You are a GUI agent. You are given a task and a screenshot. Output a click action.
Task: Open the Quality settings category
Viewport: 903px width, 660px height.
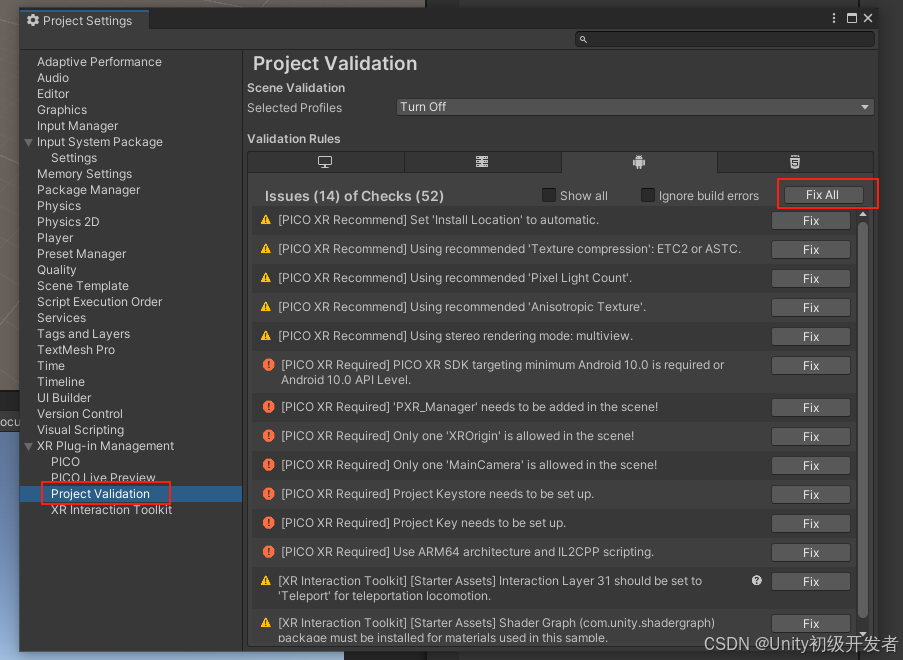click(x=56, y=270)
